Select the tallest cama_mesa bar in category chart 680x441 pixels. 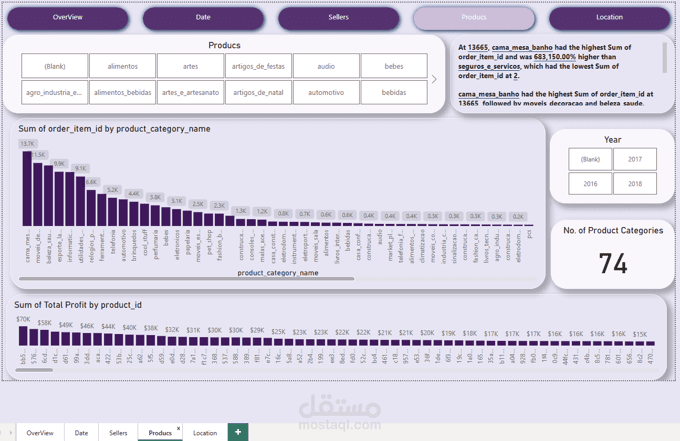click(27, 188)
